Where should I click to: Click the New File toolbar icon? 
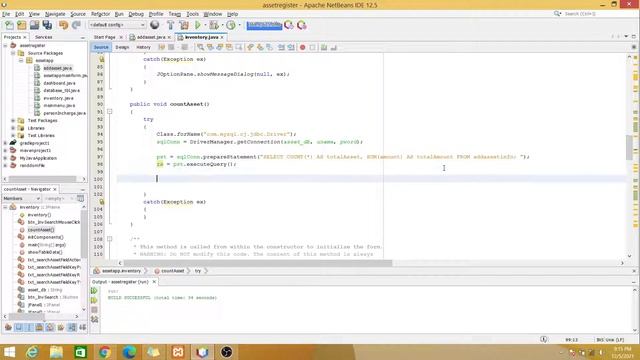tap(9, 25)
